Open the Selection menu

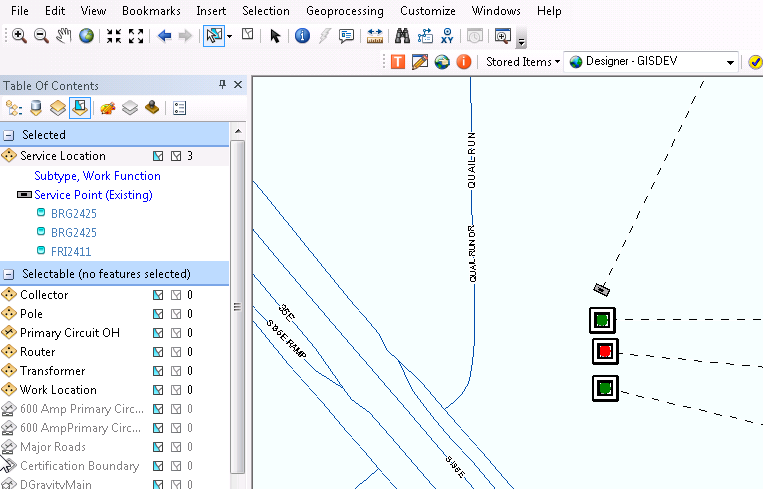click(x=266, y=11)
